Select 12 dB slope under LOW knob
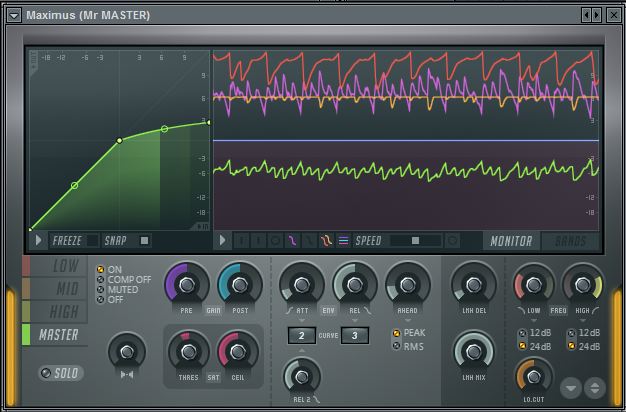This screenshot has height=412, width=626. click(522, 332)
